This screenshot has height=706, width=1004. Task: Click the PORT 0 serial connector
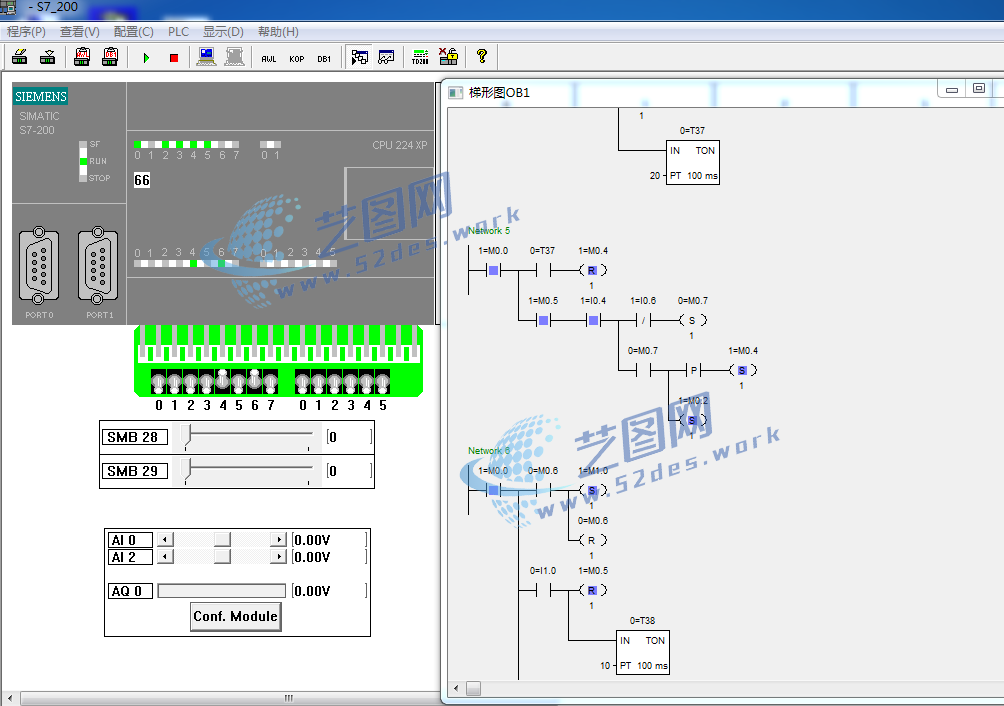point(39,264)
